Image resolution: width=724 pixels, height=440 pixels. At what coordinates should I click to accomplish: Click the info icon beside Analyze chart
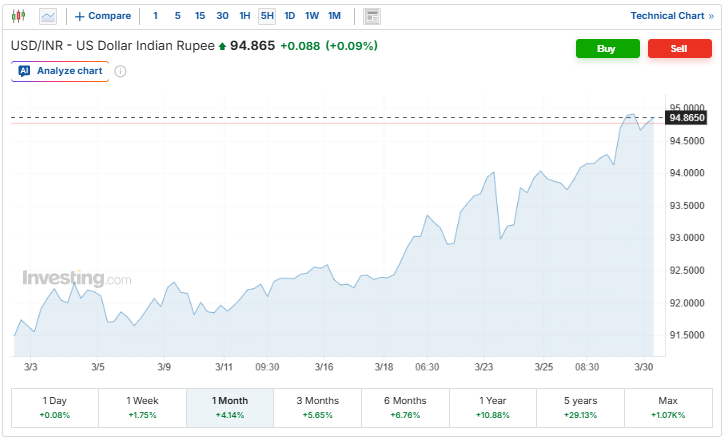pos(120,71)
